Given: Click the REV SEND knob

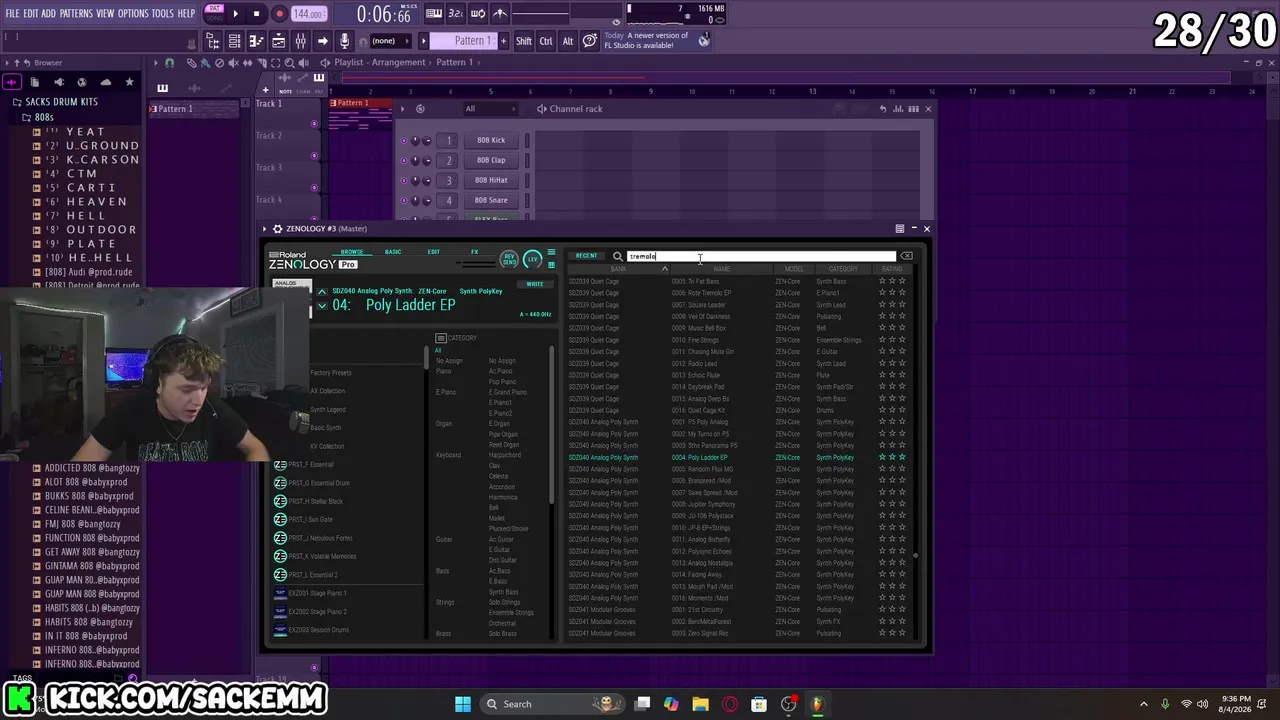Looking at the screenshot, I should coord(509,259).
